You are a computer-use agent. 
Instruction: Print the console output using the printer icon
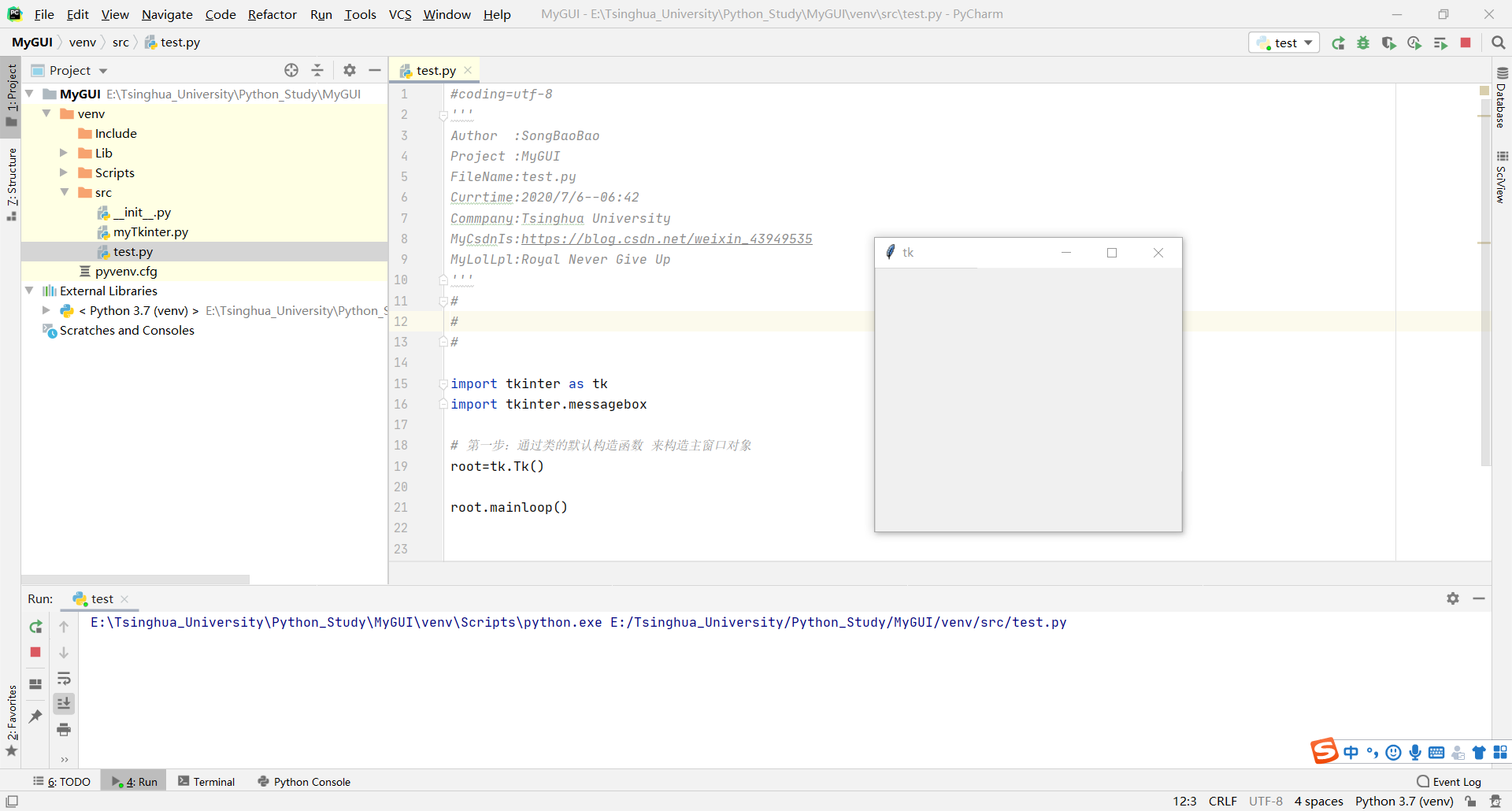[64, 730]
